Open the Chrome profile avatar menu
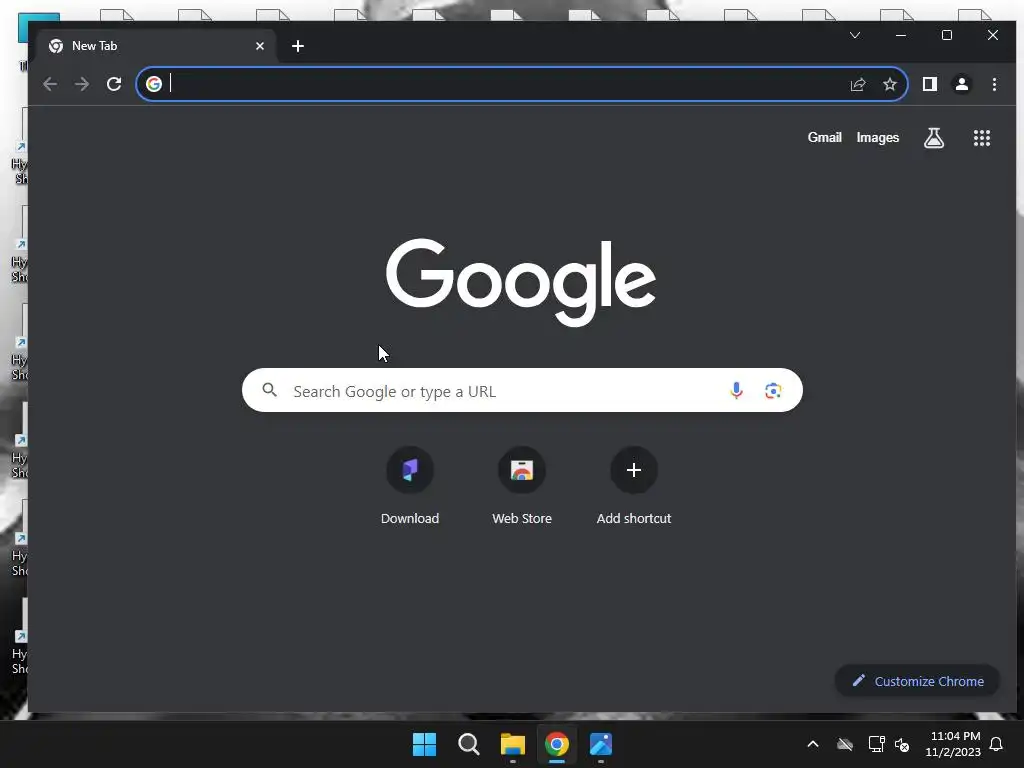The width and height of the screenshot is (1024, 768). coord(962,84)
